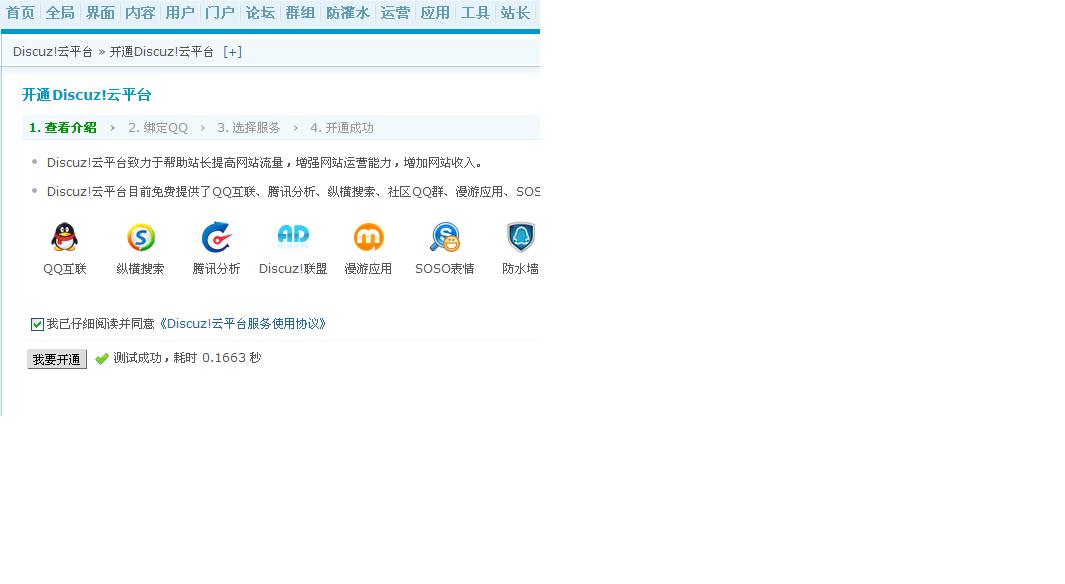Select step 2. 绑定QQ
The image size is (1065, 584).
tap(158, 128)
